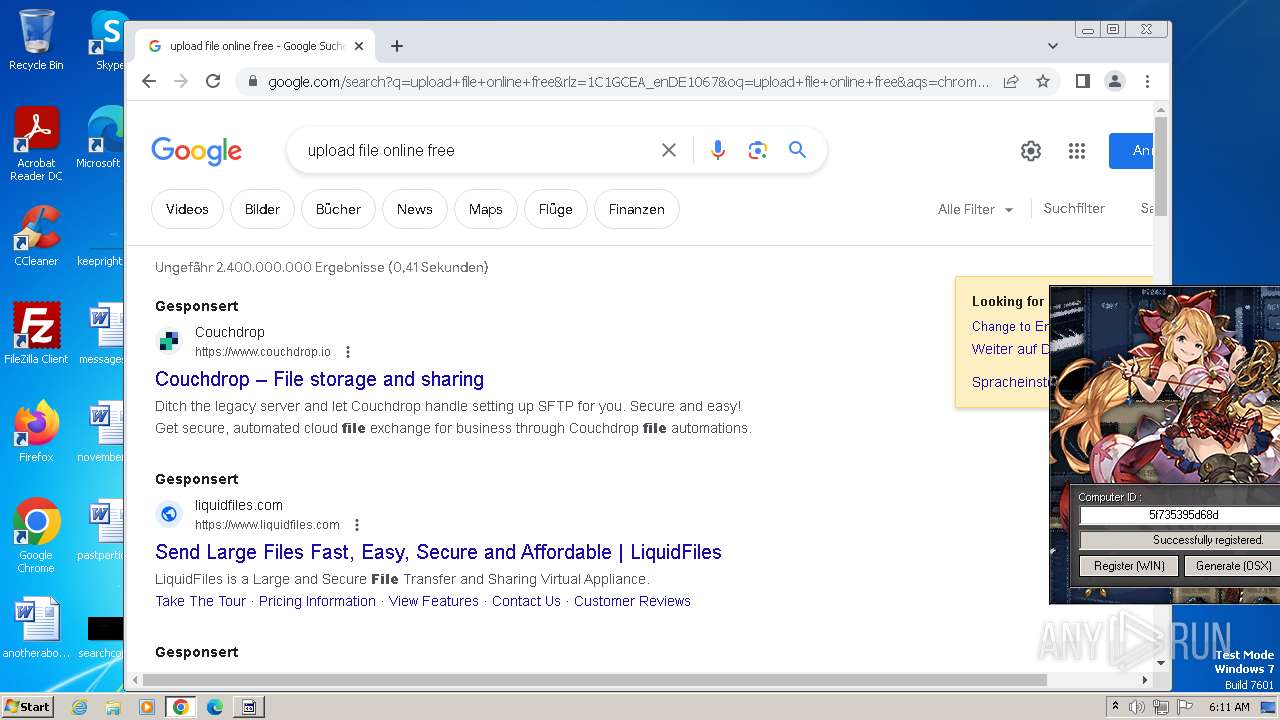This screenshot has width=1280, height=720.
Task: Open the Recycle Bin desktop icon
Action: click(36, 40)
